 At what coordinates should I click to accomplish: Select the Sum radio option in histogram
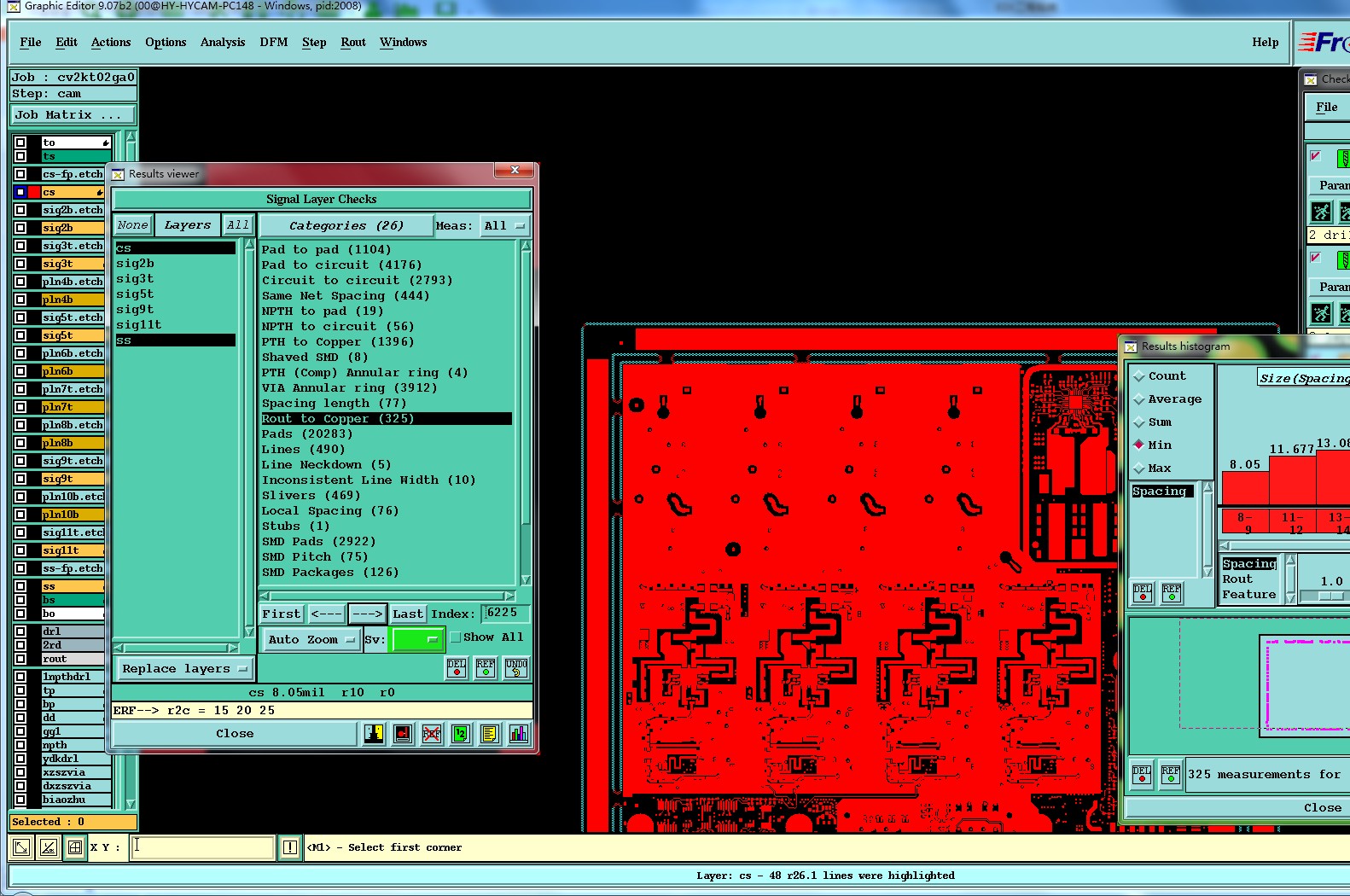pos(1139,422)
